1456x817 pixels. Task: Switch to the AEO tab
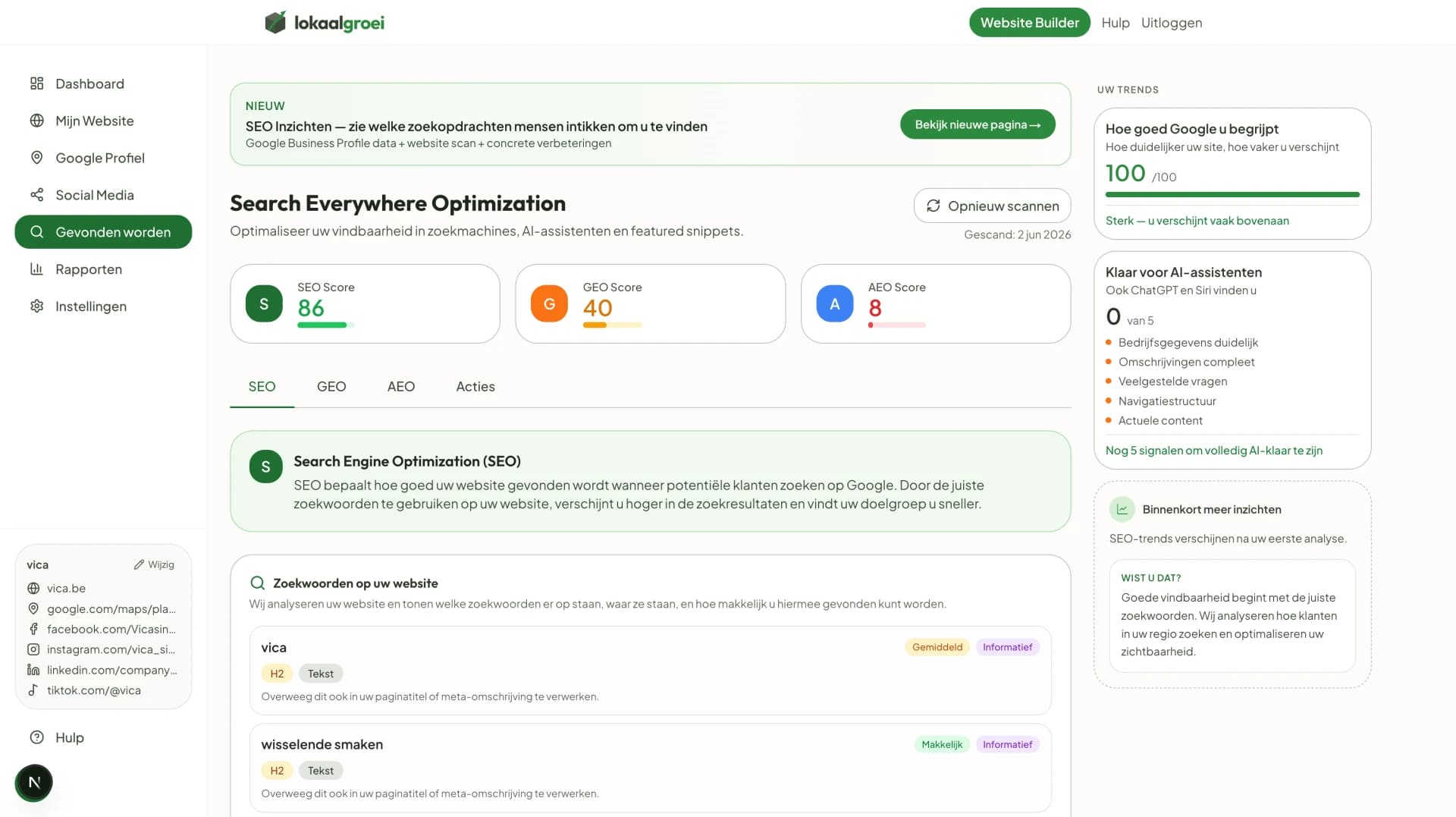(x=401, y=387)
